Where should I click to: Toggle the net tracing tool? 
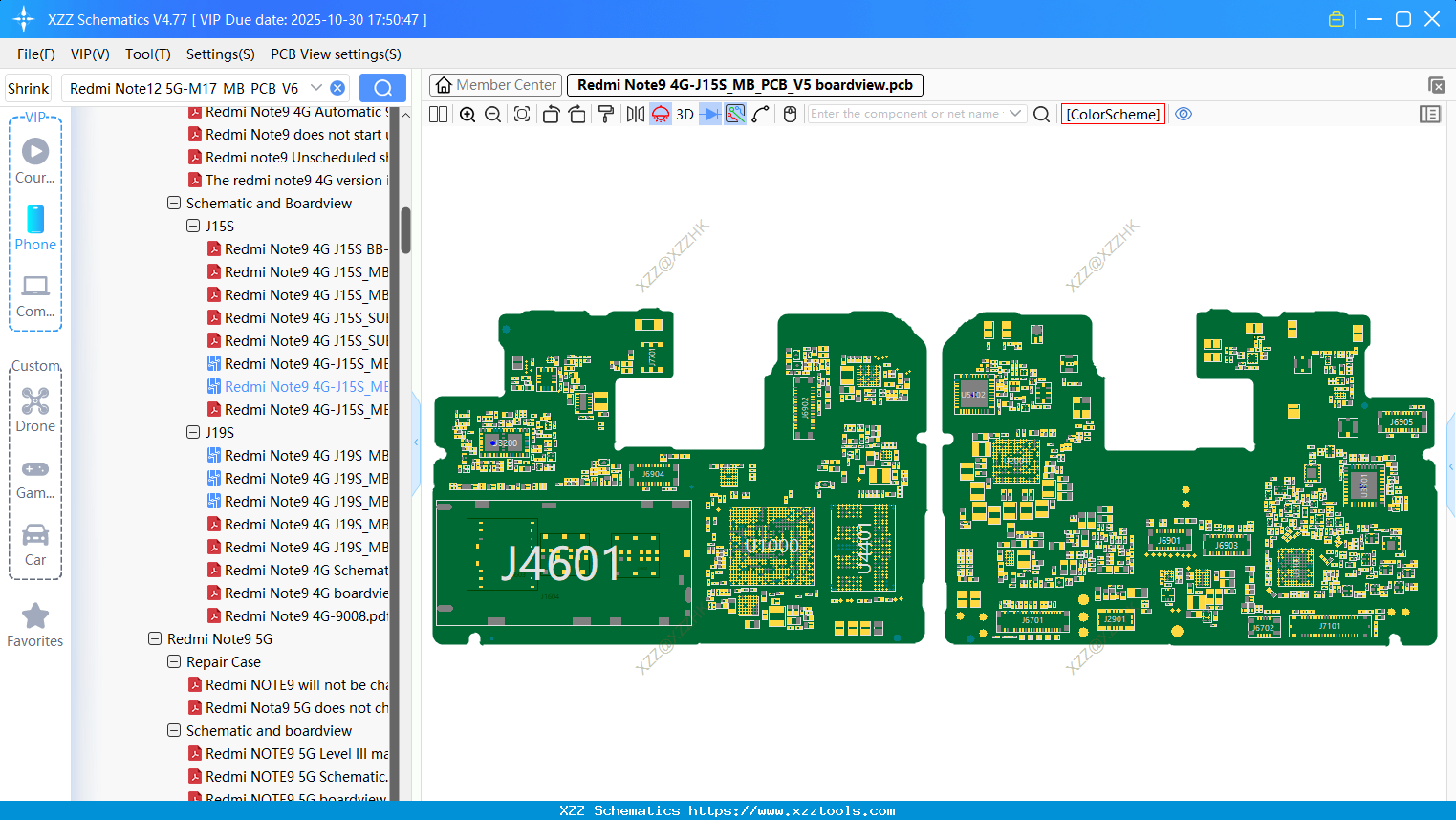[x=734, y=114]
